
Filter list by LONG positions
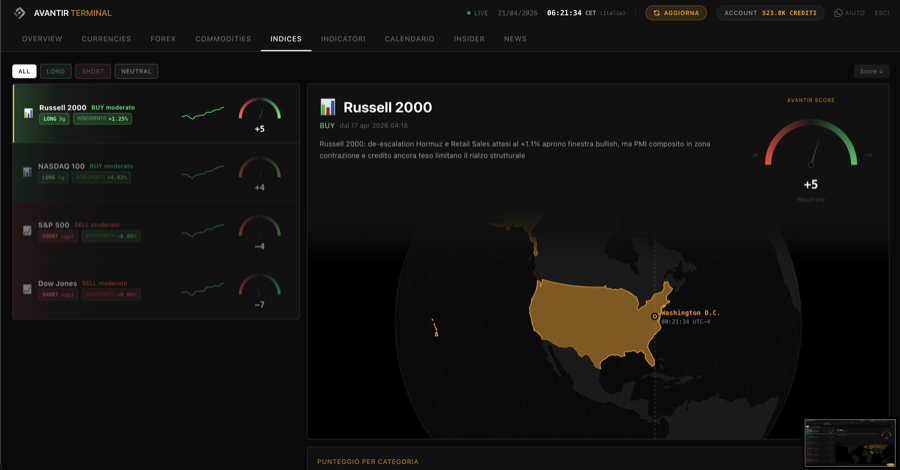pyautogui.click(x=56, y=71)
